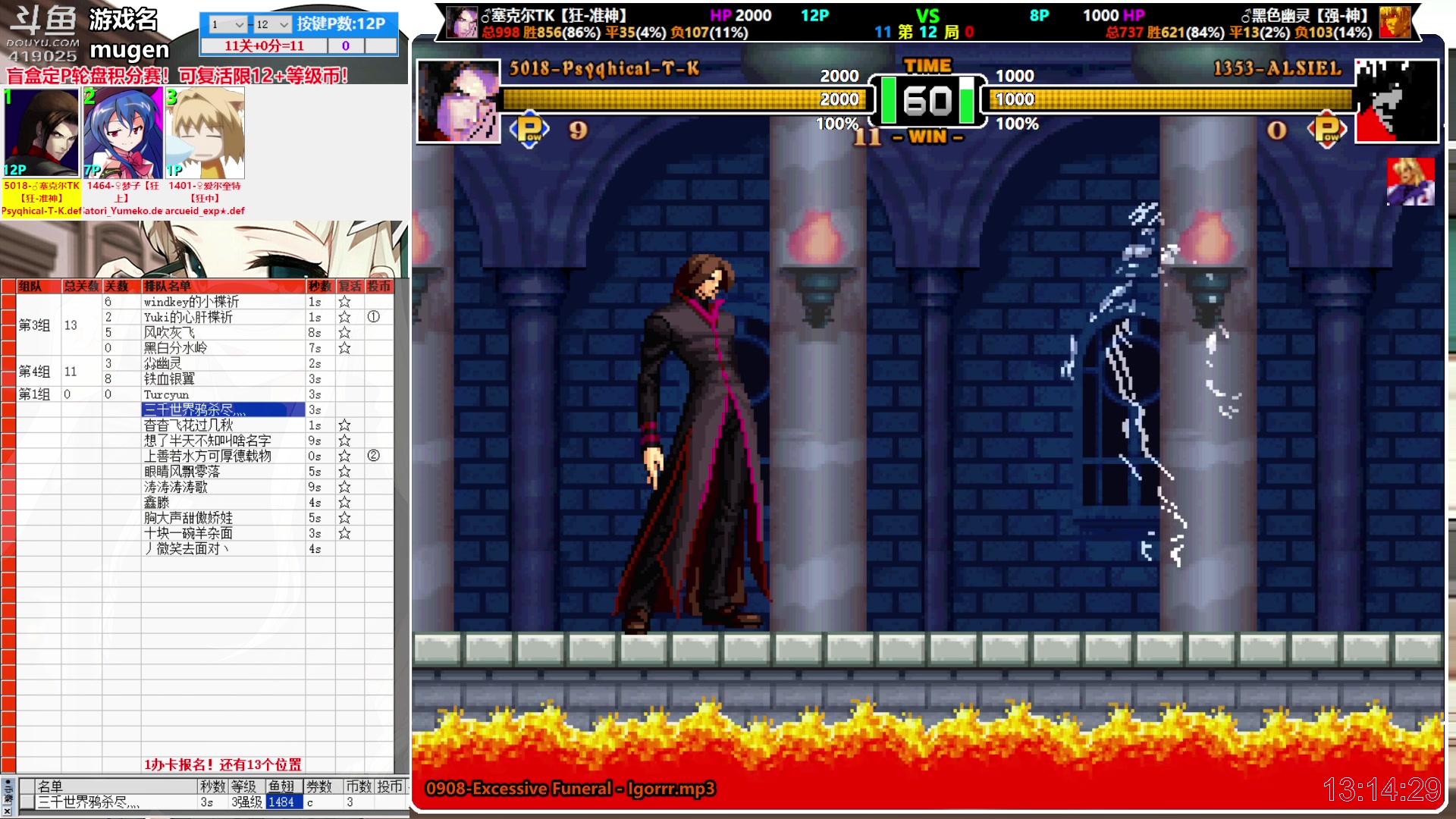This screenshot has height=819, width=1456.
Task: Click the purple 0 field beside score
Action: [x=346, y=45]
